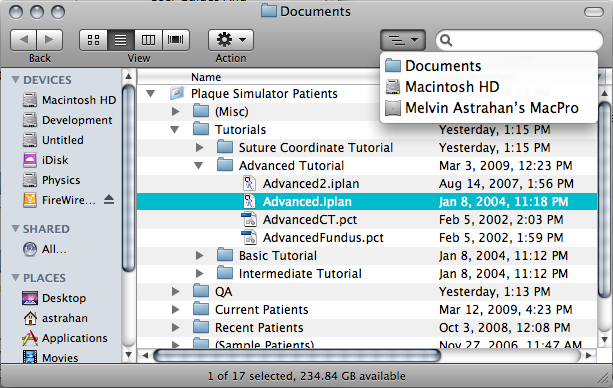Open the Development volume in sidebar

(x=67, y=120)
